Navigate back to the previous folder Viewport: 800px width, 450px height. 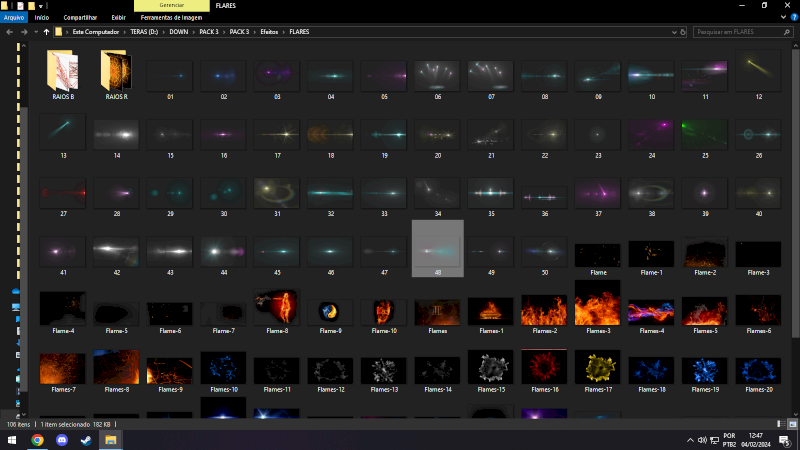tap(9, 32)
